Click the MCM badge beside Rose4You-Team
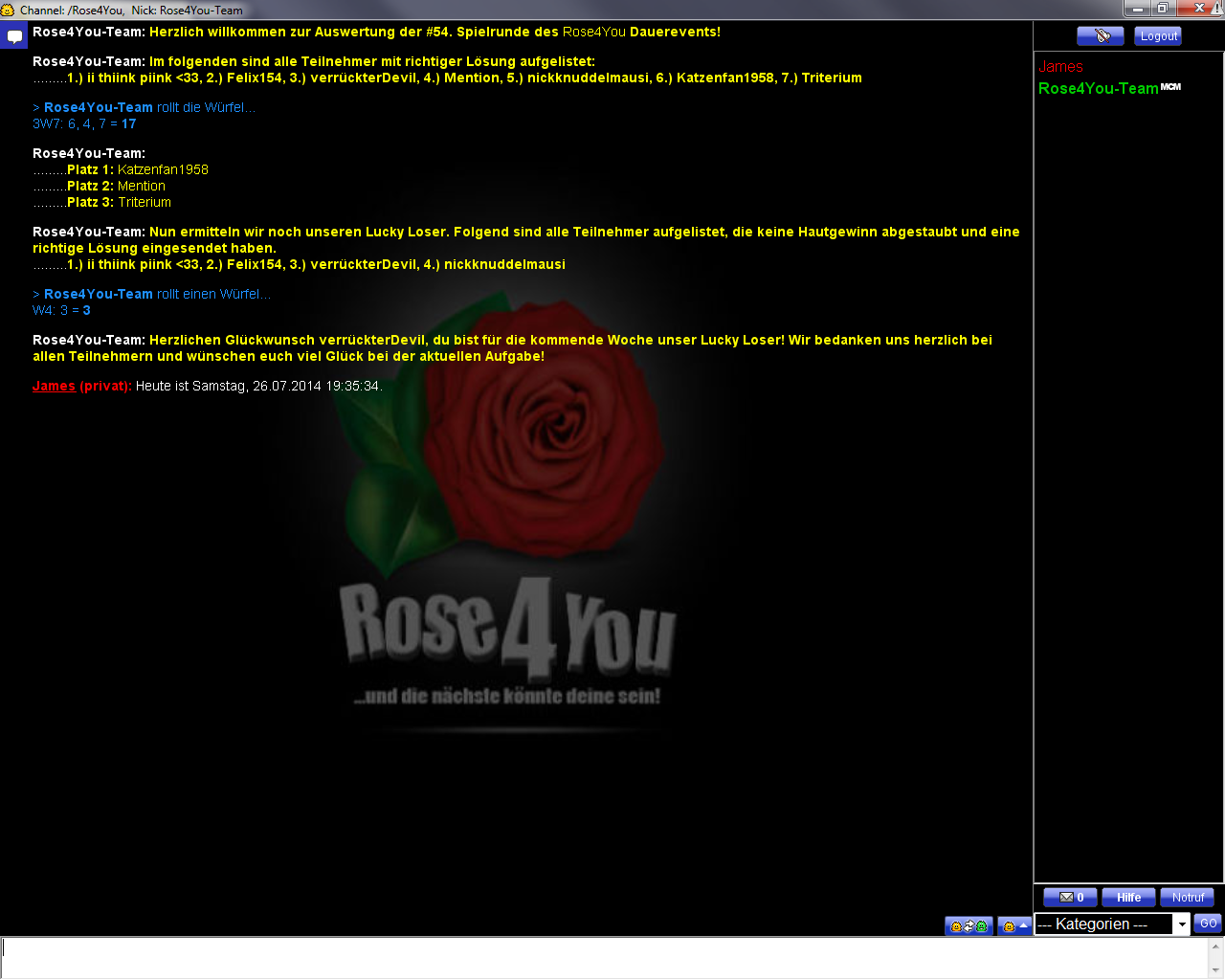The height and width of the screenshot is (980, 1225). [x=1170, y=87]
